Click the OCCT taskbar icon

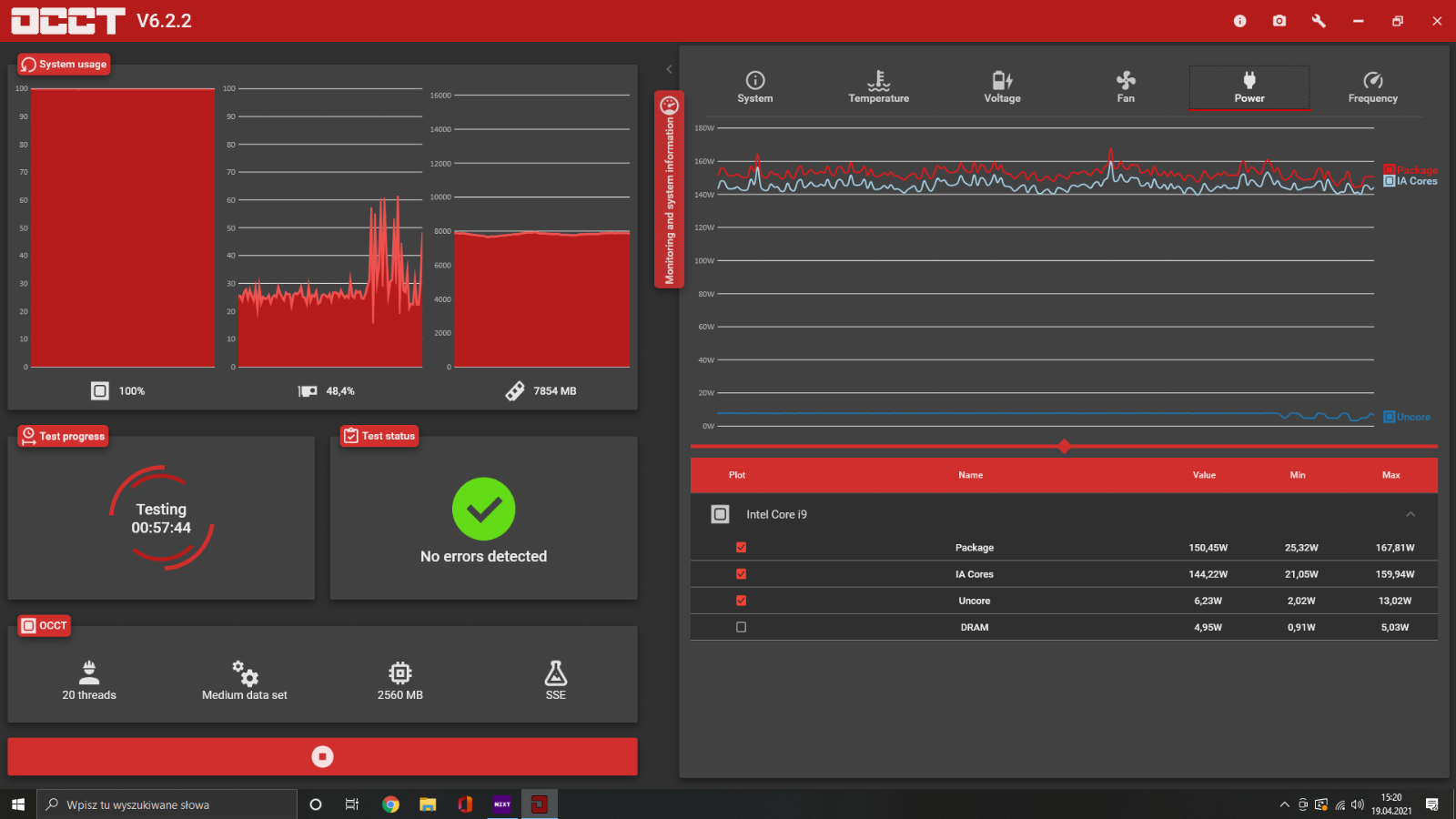pos(540,804)
